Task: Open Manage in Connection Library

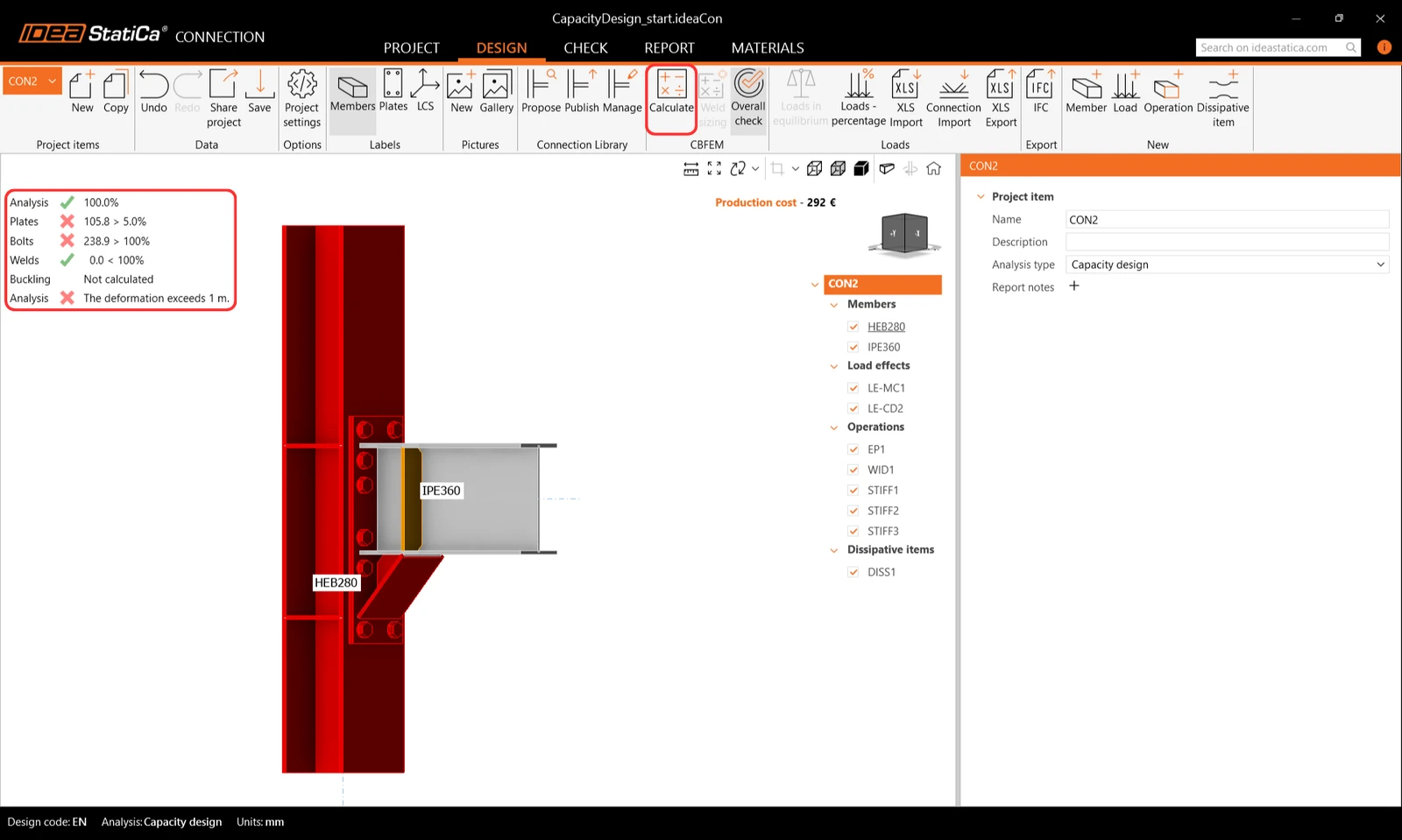Action: point(622,92)
